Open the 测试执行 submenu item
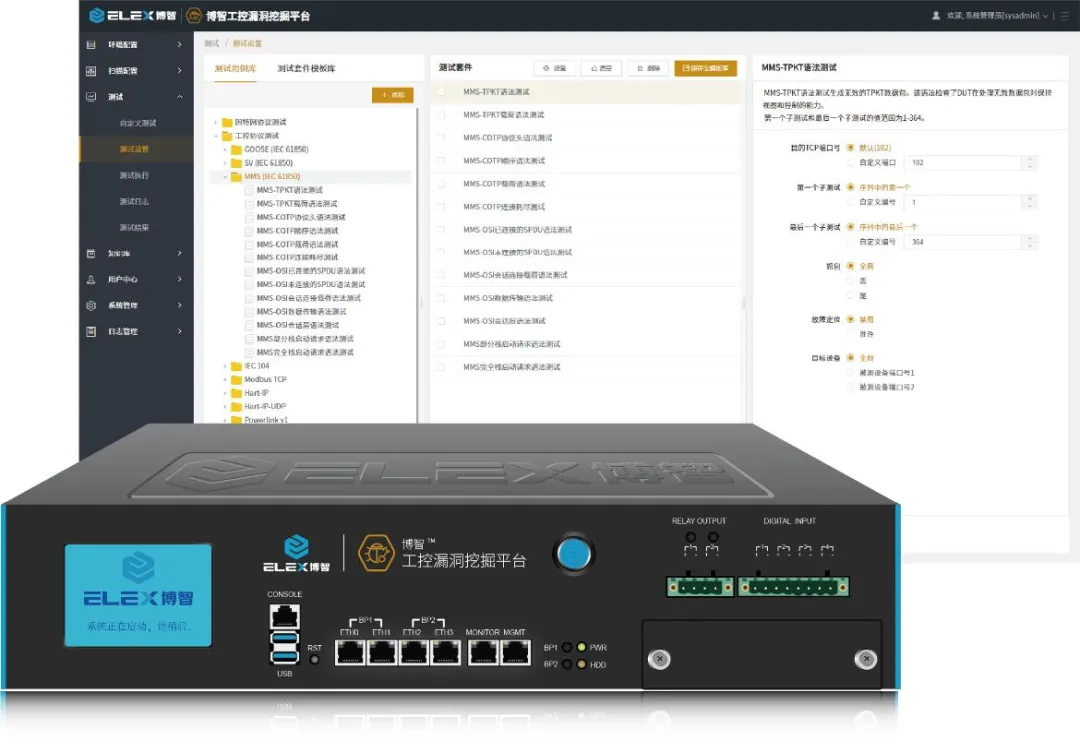Screen dimensions: 1080x753 (137, 176)
